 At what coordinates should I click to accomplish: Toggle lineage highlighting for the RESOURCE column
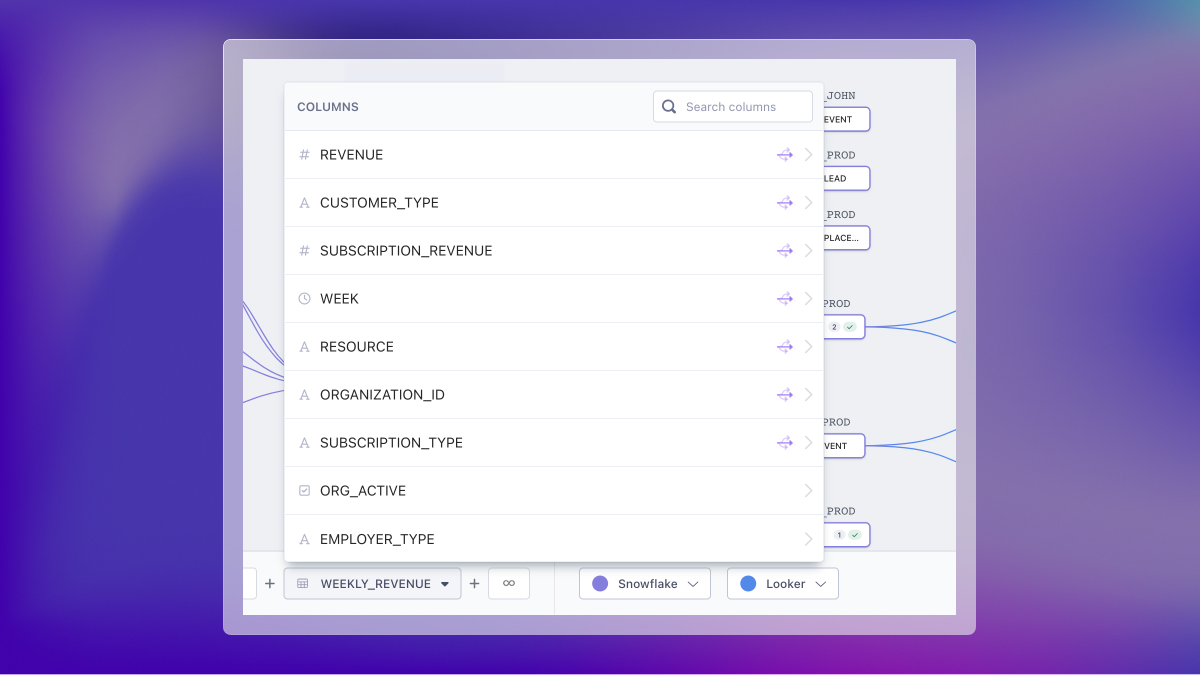[x=784, y=346]
